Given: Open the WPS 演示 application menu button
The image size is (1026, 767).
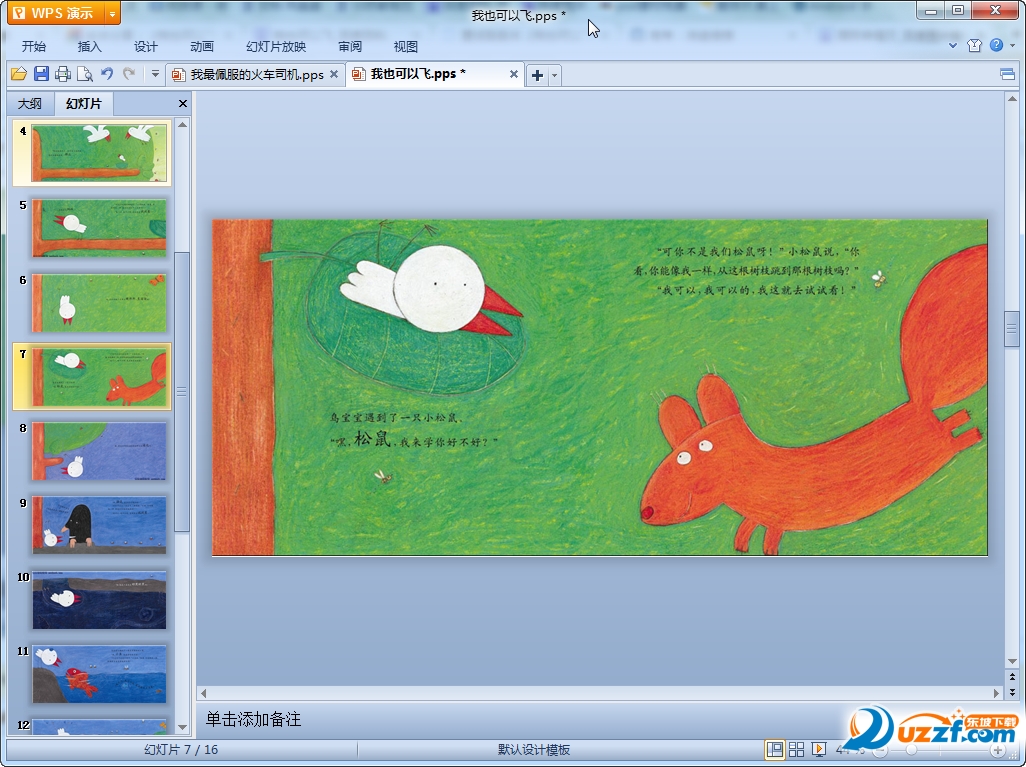Looking at the screenshot, I should click(56, 13).
